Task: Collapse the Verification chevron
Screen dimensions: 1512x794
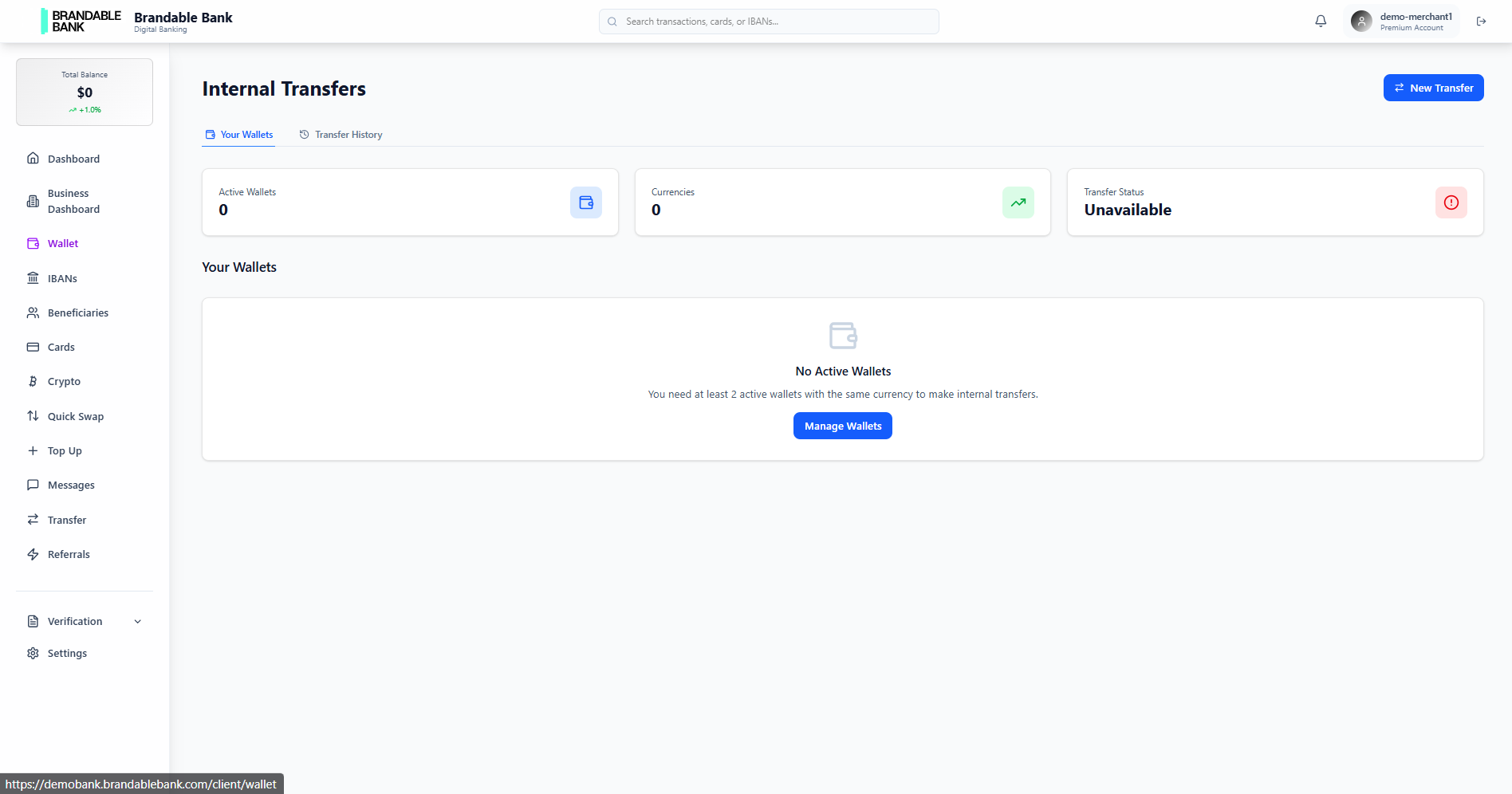Action: (x=137, y=621)
